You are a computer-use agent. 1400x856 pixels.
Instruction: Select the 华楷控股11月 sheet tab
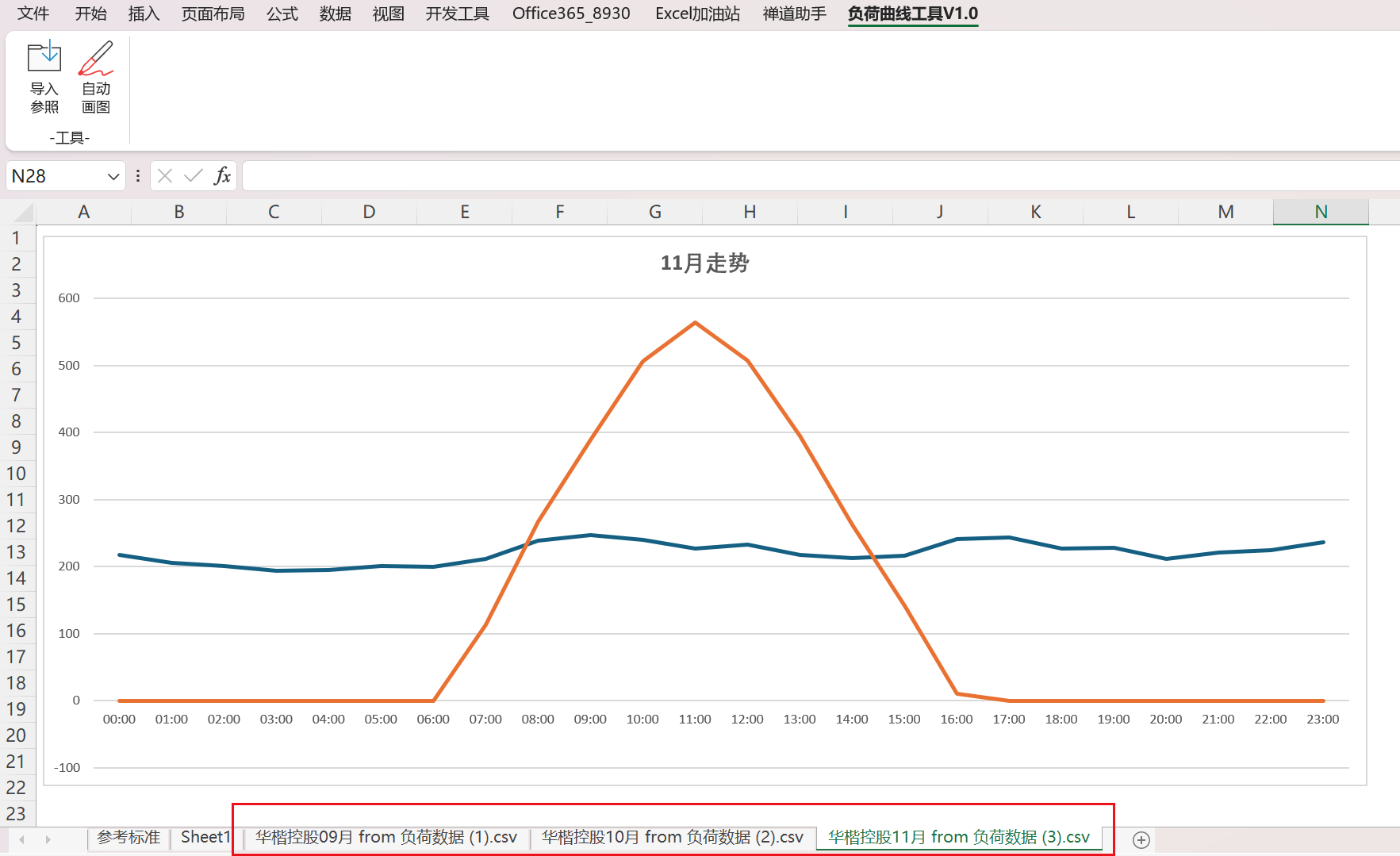tap(959, 838)
